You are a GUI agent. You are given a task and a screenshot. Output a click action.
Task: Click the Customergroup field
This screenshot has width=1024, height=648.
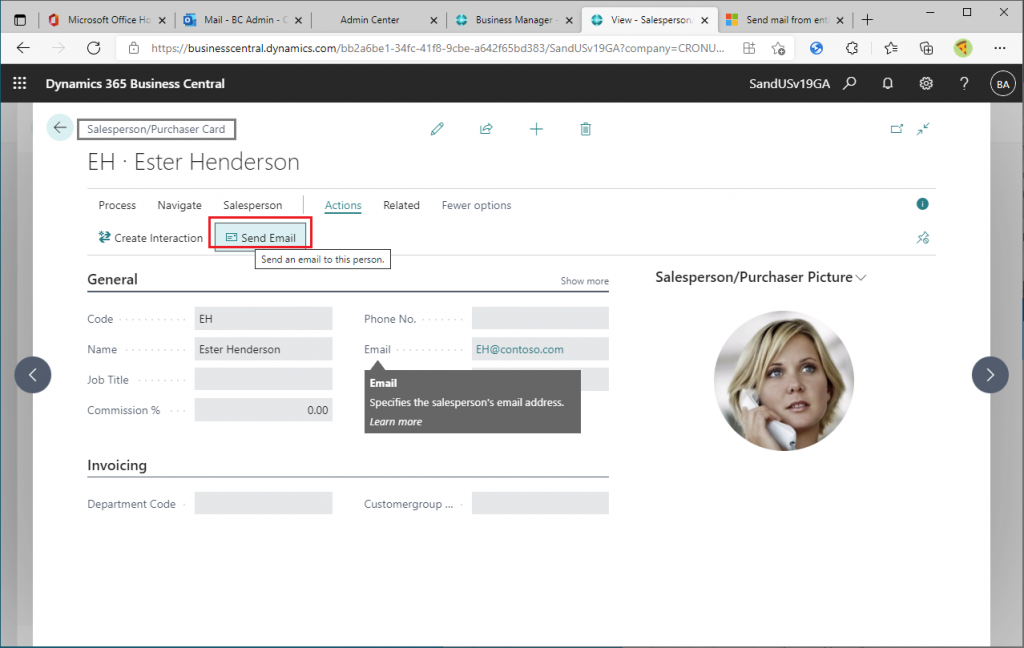[x=540, y=504]
